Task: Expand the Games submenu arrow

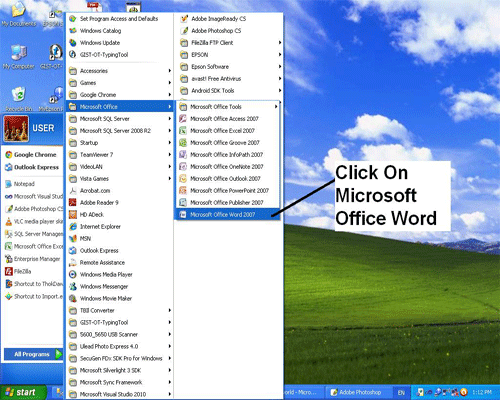Action: (x=170, y=83)
